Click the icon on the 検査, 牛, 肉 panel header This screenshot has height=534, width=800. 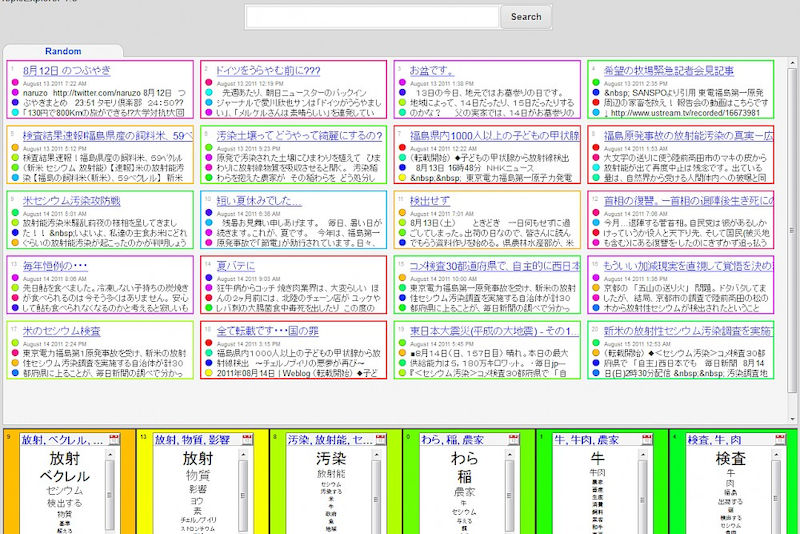[781, 439]
